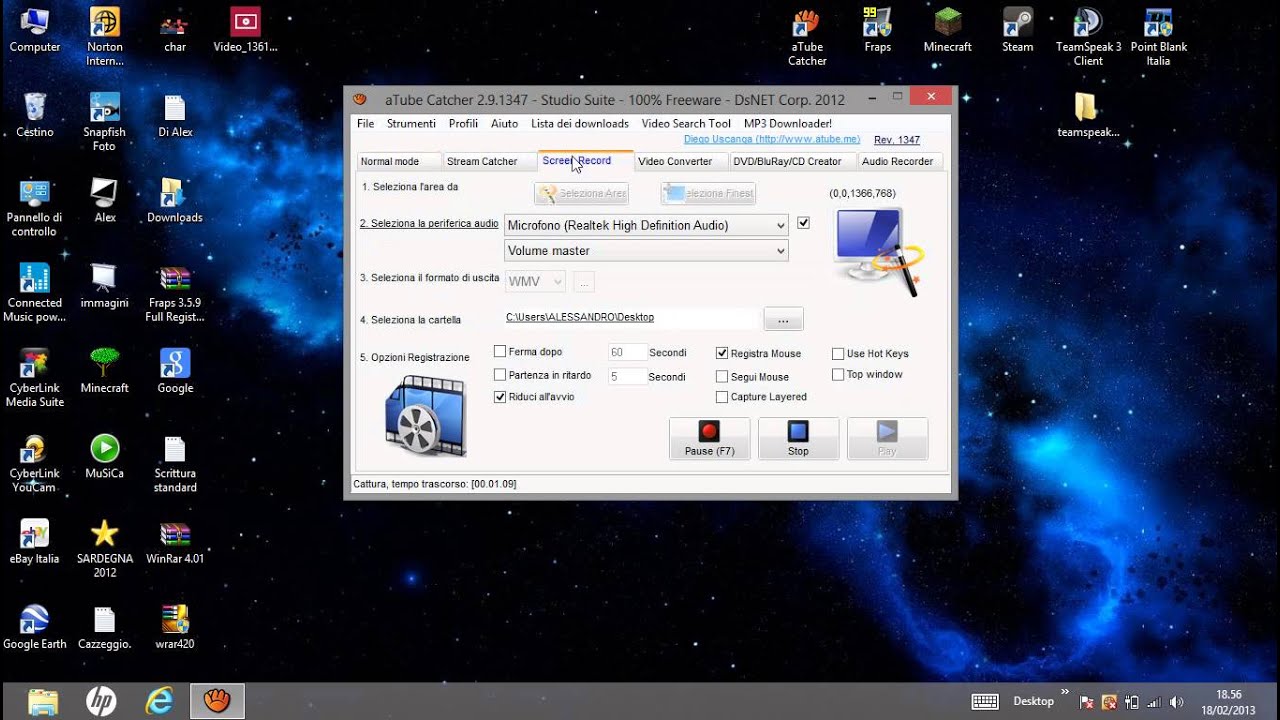1280x720 pixels.
Task: Enable Top window checkbox
Action: pyautogui.click(x=838, y=374)
